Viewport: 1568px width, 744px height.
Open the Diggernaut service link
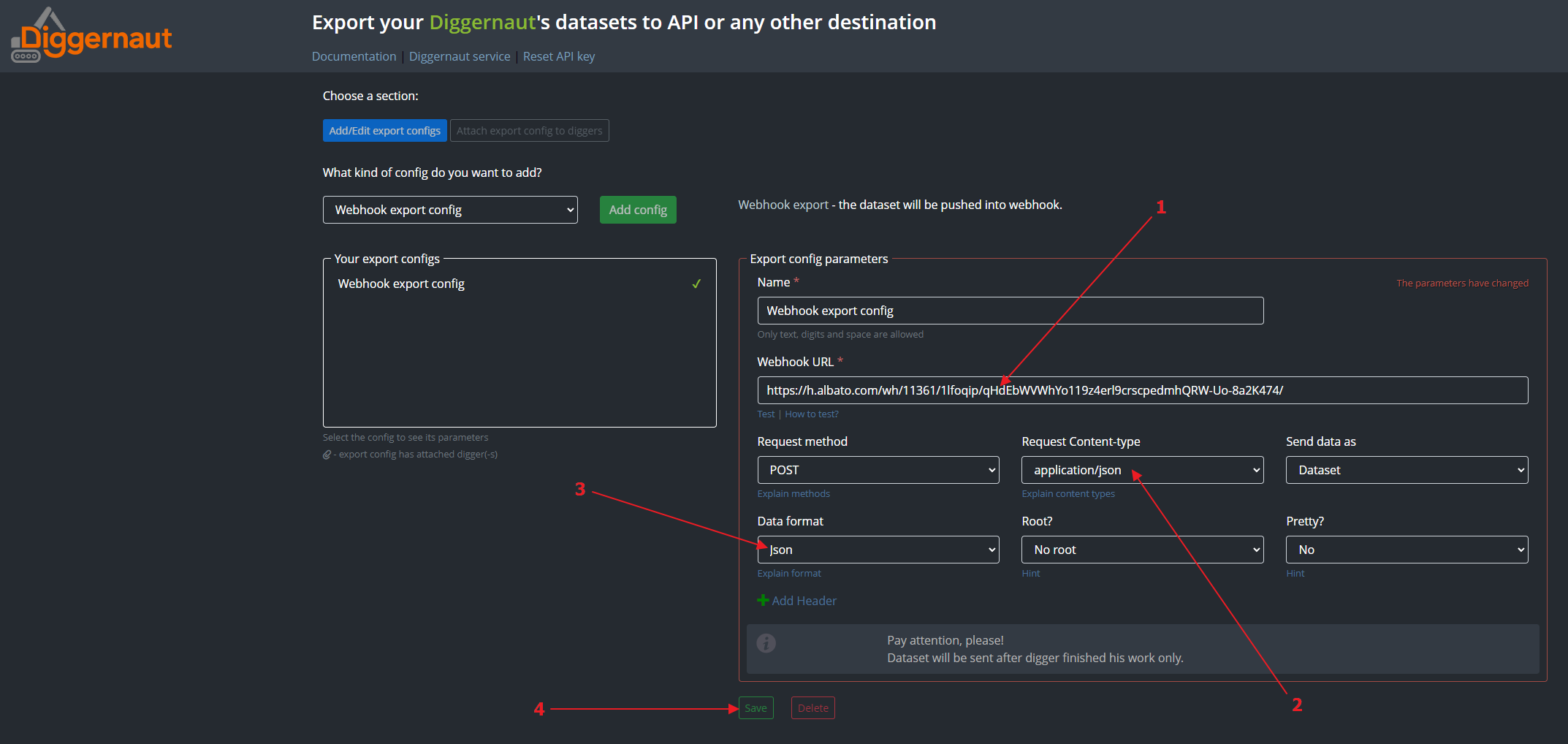click(460, 56)
